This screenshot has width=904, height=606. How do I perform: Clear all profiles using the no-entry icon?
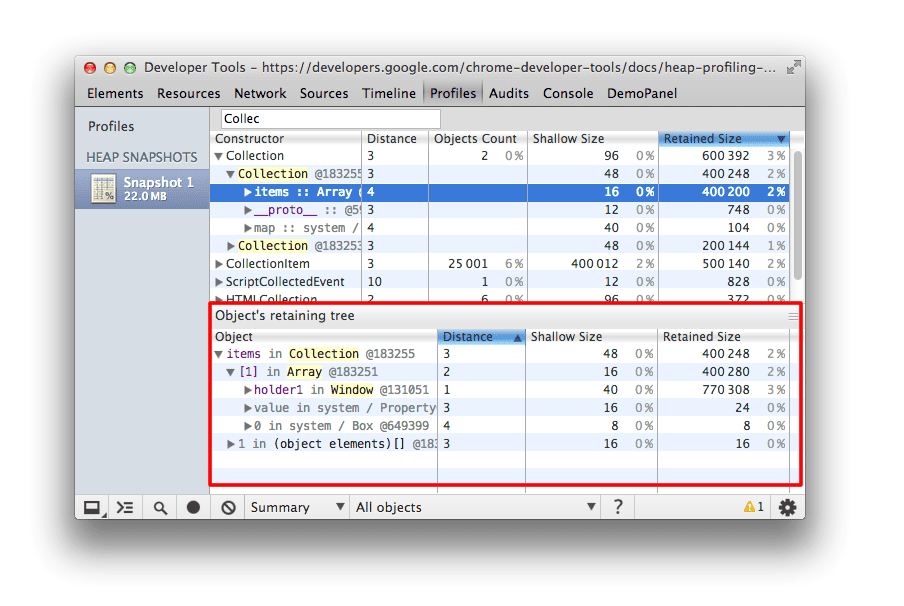pos(227,507)
